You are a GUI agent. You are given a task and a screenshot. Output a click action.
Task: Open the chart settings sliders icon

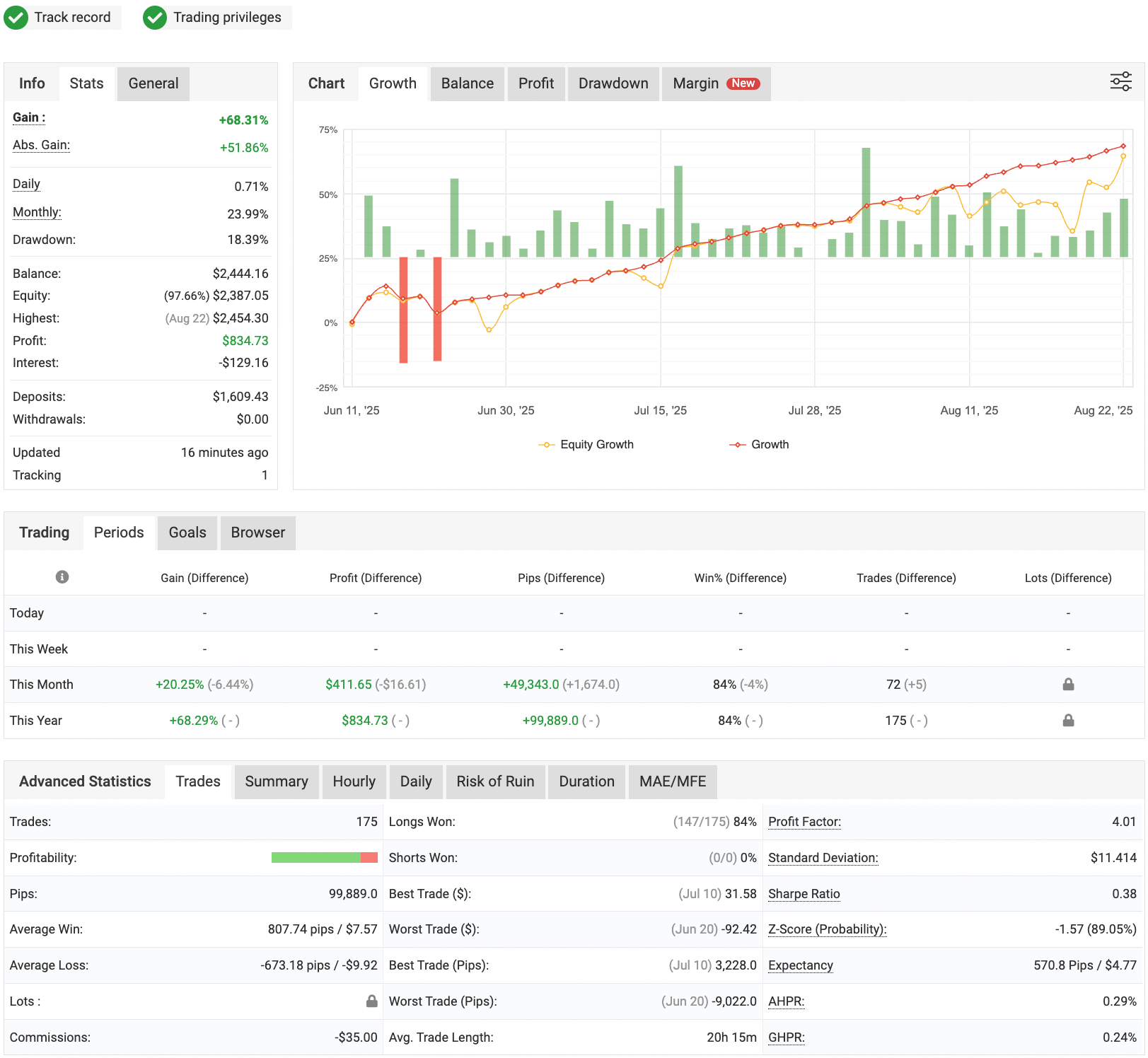pos(1120,82)
